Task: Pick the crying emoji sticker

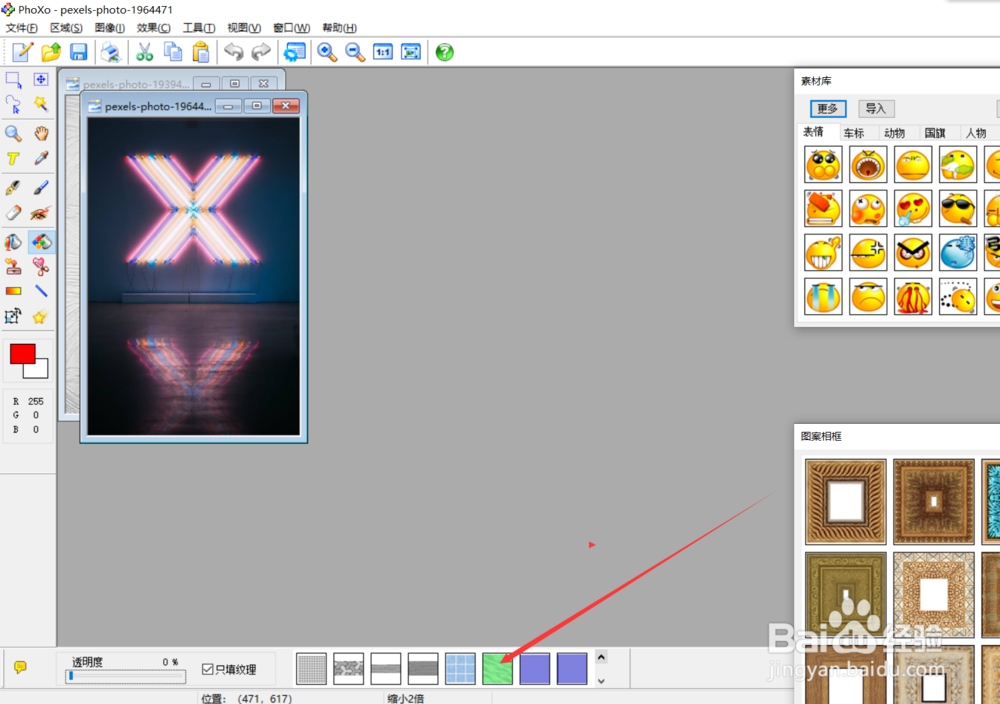Action: coord(823,297)
